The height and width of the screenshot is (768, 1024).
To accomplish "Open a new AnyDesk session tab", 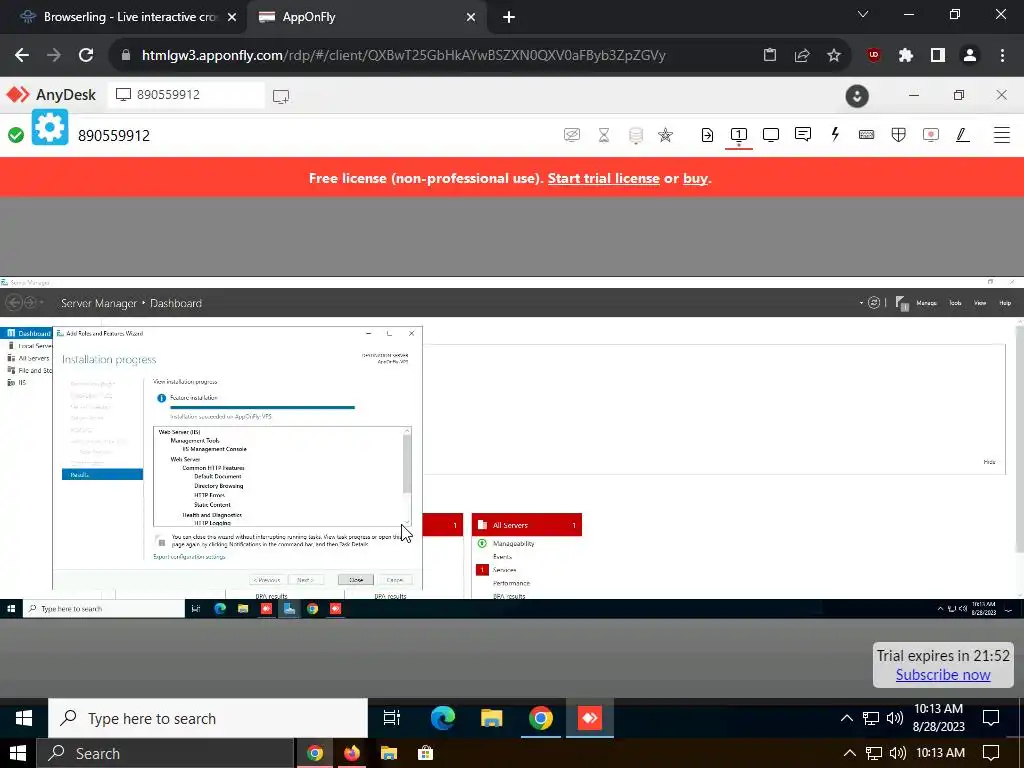I will click(x=281, y=97).
